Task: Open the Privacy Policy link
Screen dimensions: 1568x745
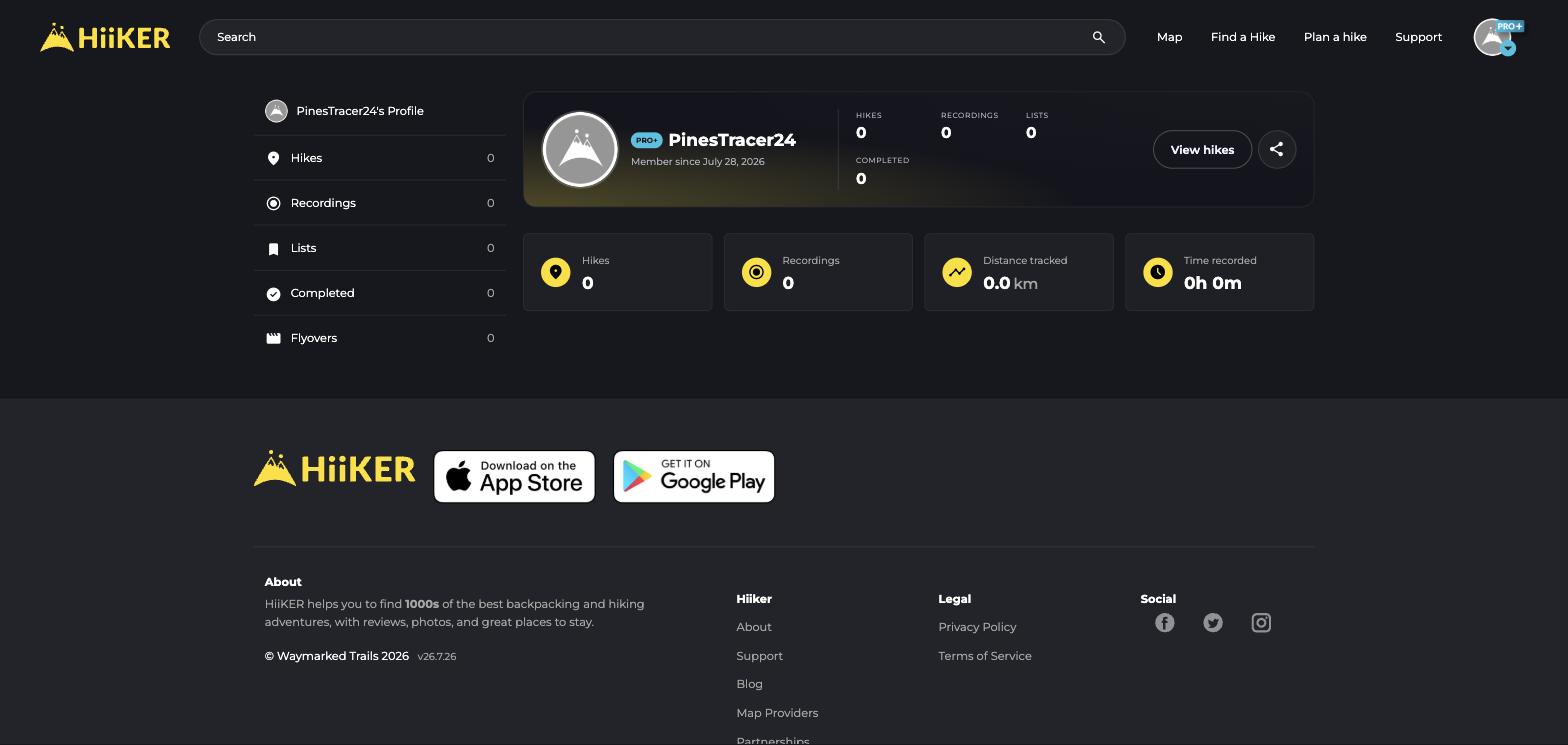Action: click(x=977, y=627)
